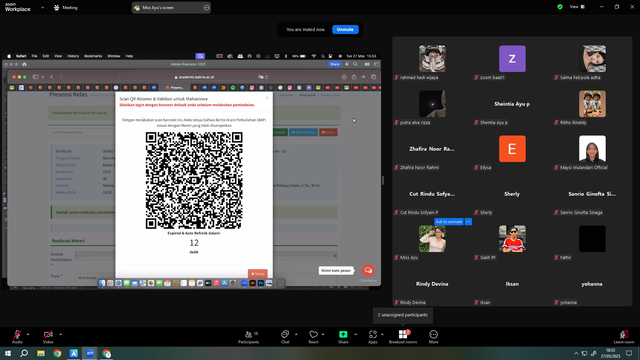
Task: Expand the Apps options caret
Action: pyautogui.click(x=382, y=334)
